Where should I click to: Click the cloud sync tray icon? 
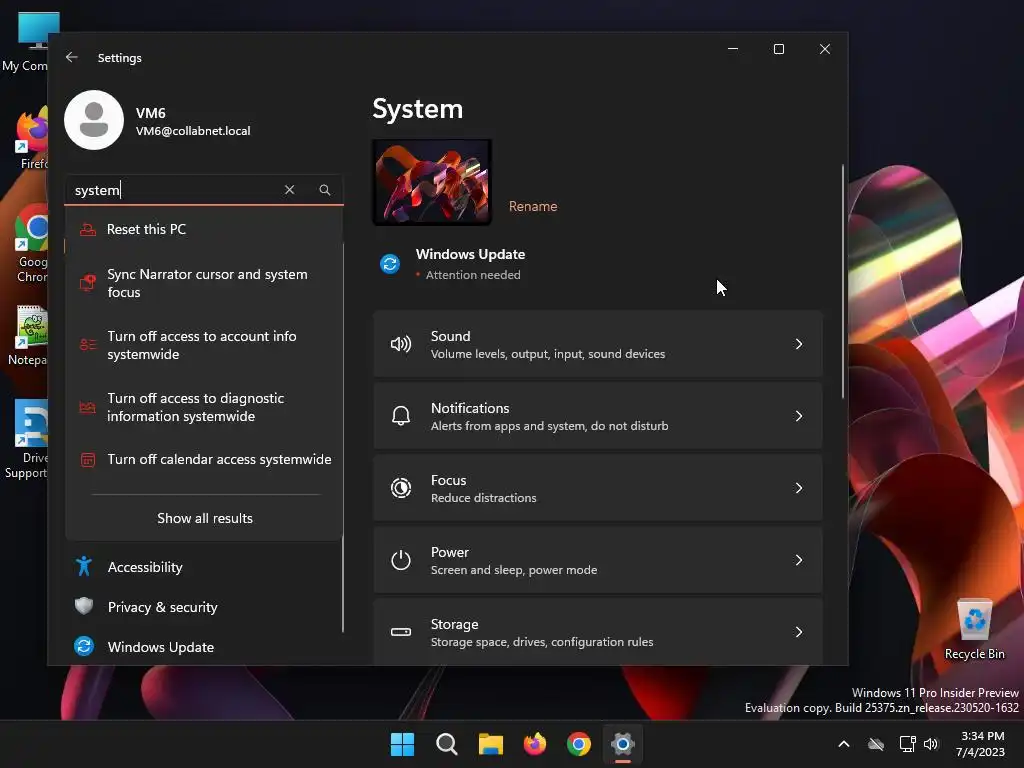click(876, 744)
